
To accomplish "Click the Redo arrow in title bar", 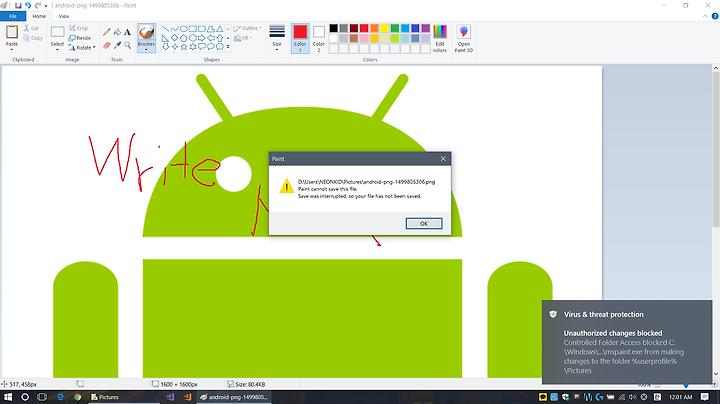I will click(38, 6).
